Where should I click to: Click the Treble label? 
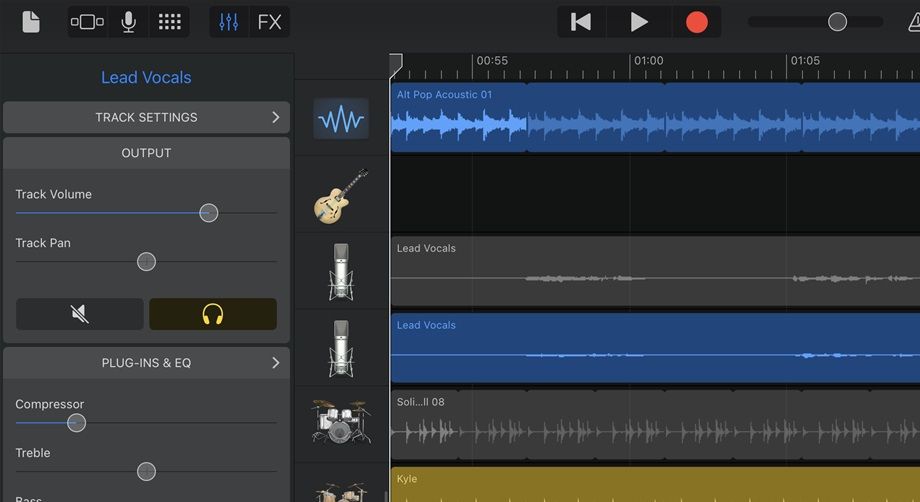click(x=33, y=453)
